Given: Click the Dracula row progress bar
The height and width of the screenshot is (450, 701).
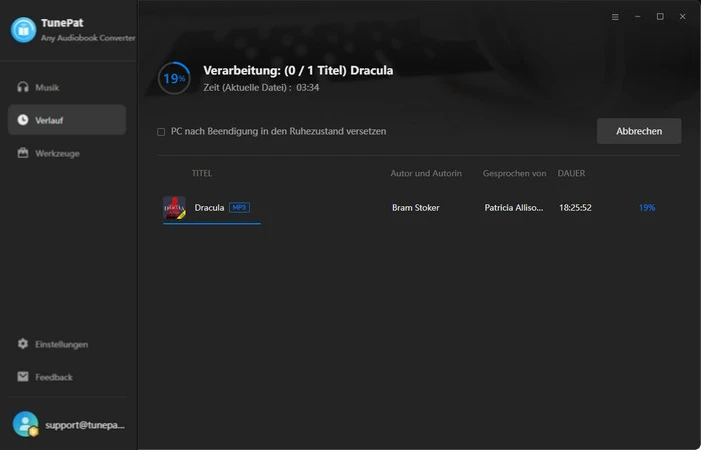Looking at the screenshot, I should click(x=212, y=223).
